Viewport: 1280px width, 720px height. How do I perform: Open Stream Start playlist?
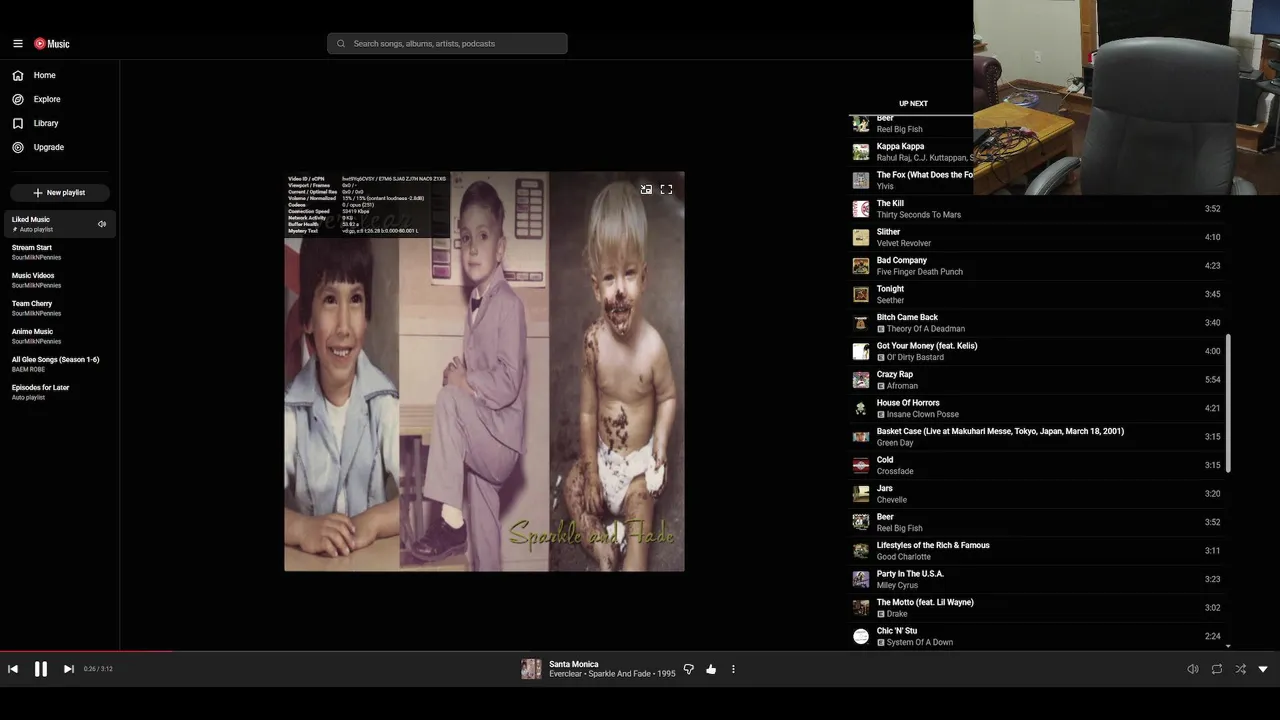coord(60,252)
